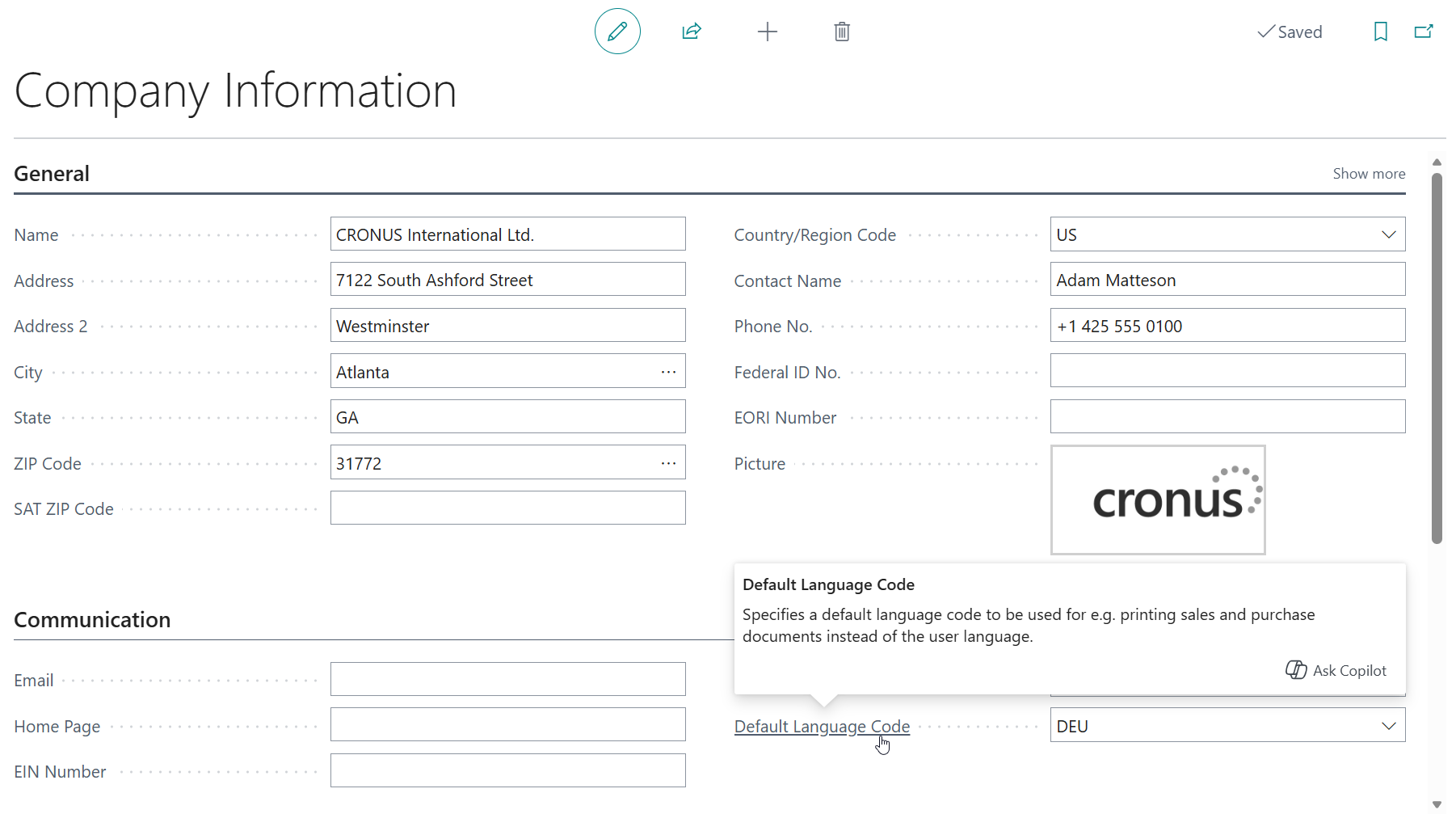Click the cronus logo picture
This screenshot has height=814, width=1456.
pyautogui.click(x=1158, y=500)
